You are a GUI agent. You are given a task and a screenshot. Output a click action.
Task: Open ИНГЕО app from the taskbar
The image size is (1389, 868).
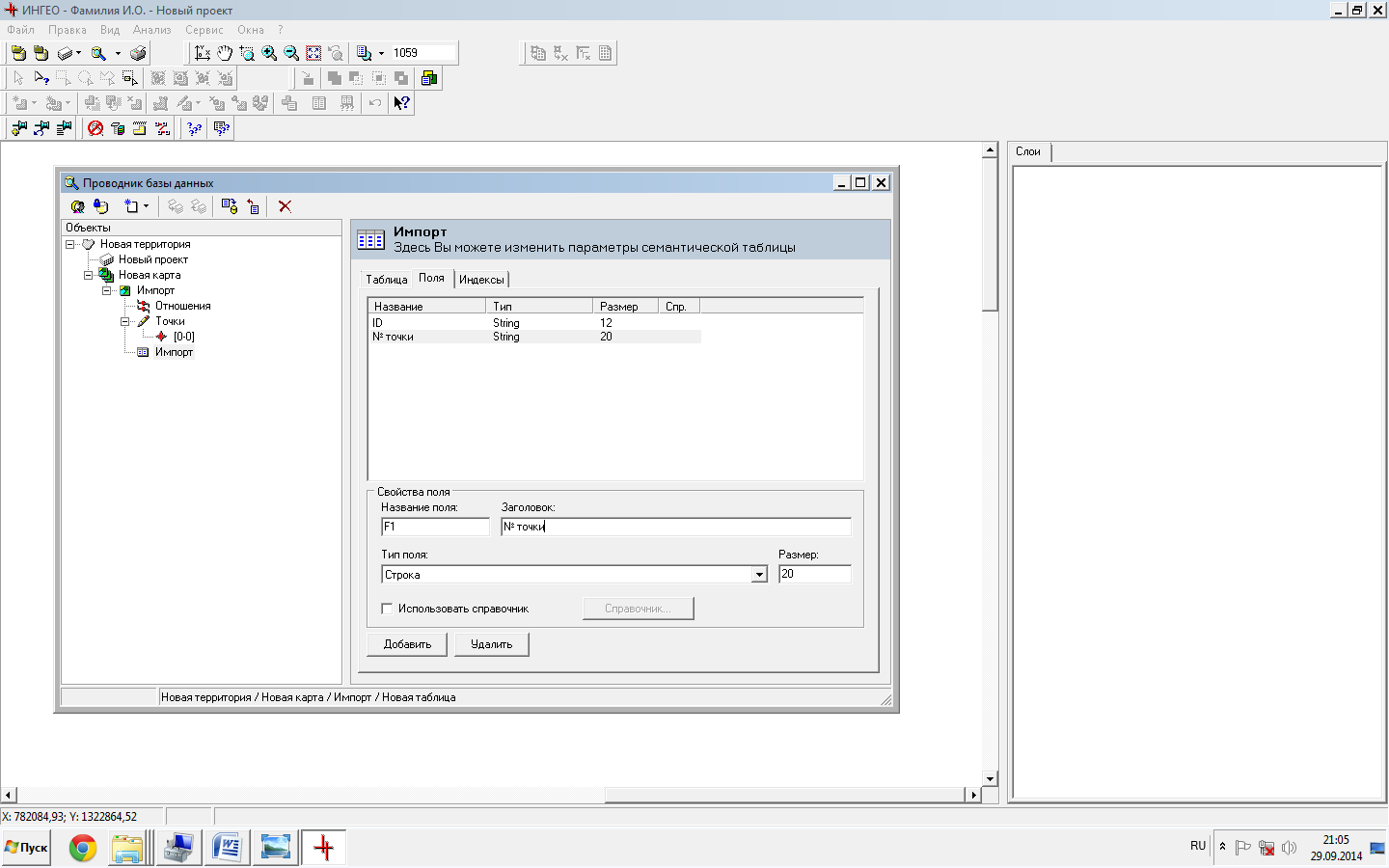pos(324,848)
